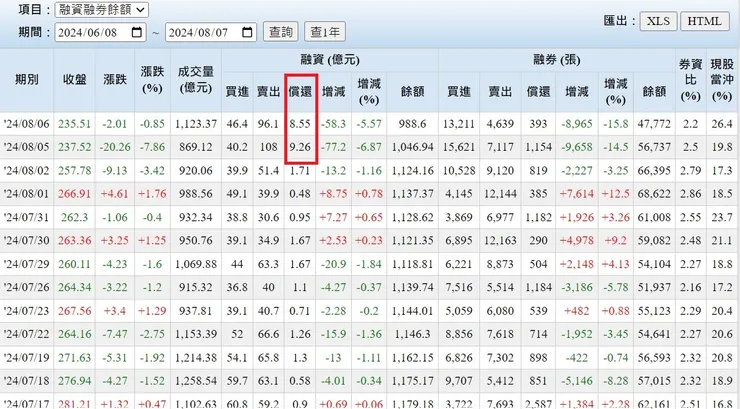Image resolution: width=740 pixels, height=409 pixels.
Task: Select the date cell '24/07/30
Action: [x=26, y=241]
